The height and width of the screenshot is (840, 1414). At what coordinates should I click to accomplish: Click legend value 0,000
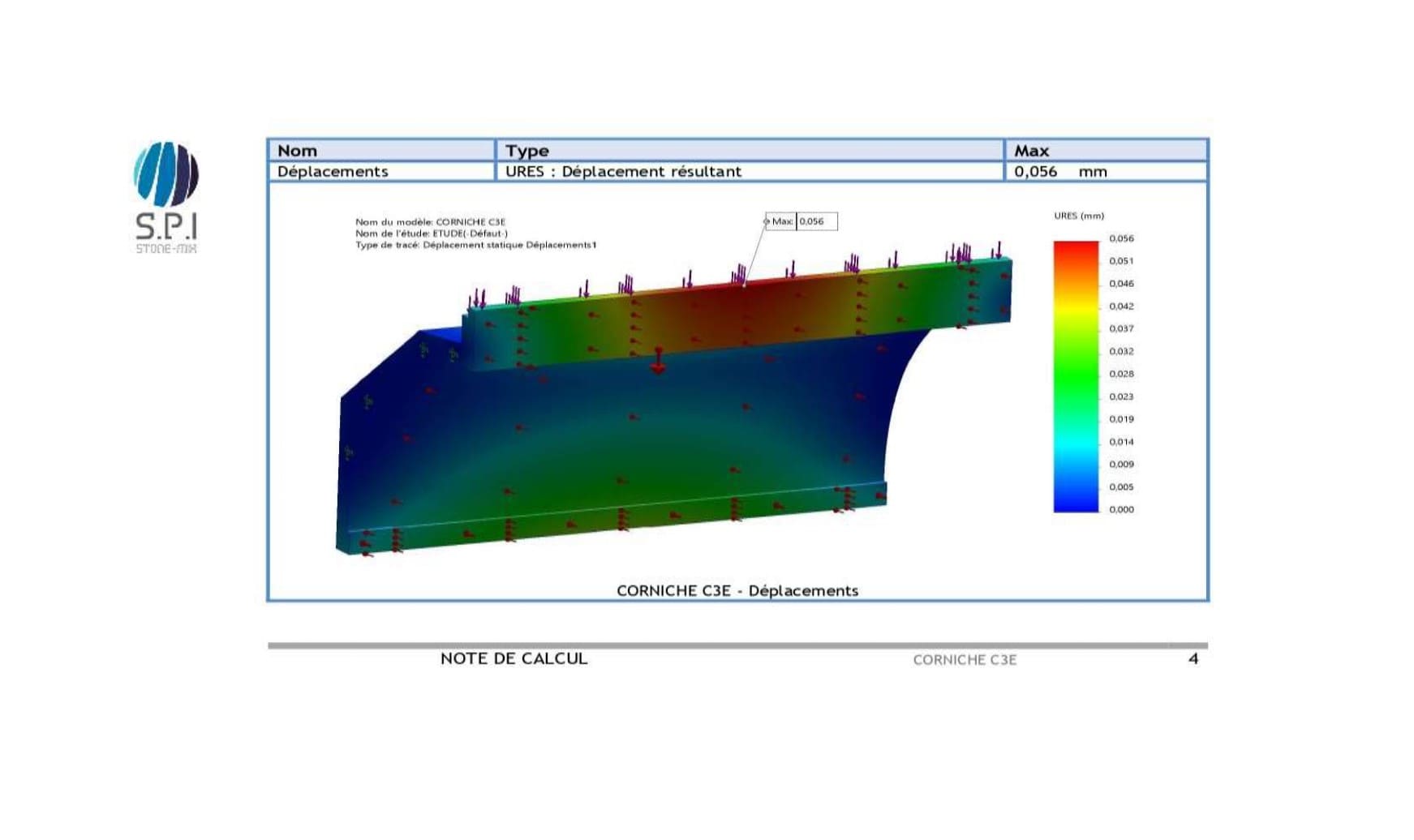pyautogui.click(x=1121, y=510)
